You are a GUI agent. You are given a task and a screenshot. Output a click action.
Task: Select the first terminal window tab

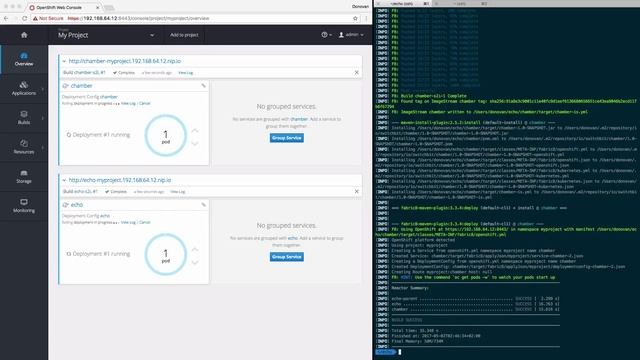pos(402,3)
